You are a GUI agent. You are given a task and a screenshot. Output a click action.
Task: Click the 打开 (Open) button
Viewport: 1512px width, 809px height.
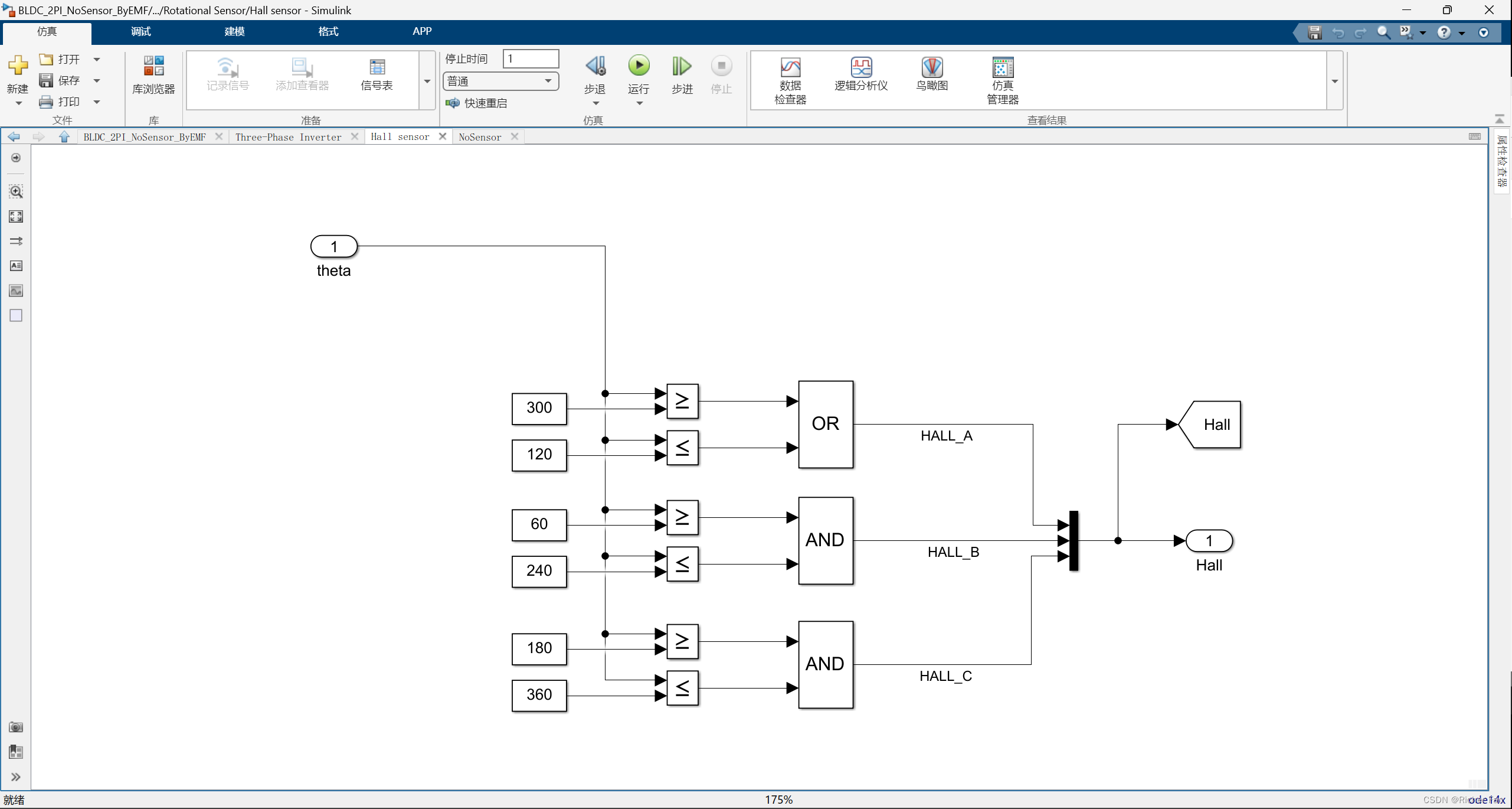click(x=60, y=60)
